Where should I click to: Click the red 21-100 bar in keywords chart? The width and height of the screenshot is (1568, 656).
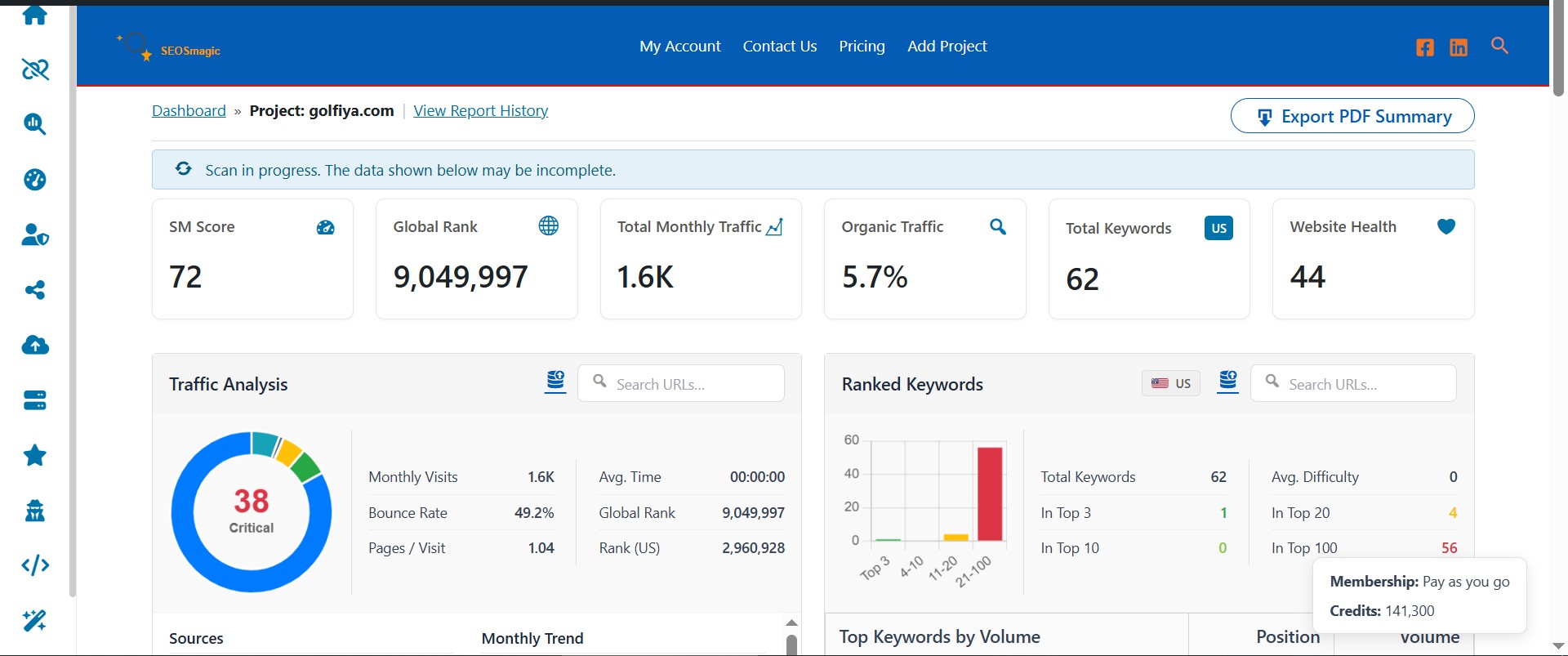click(990, 493)
